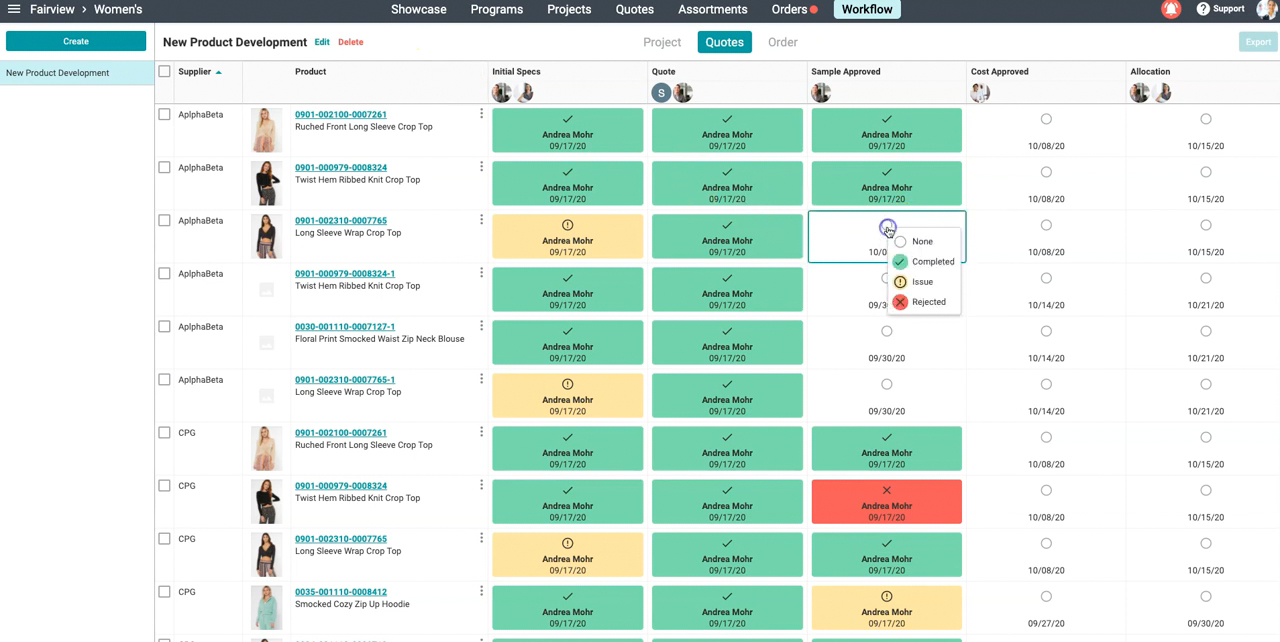Click the red X on rejected sample cell
The width and height of the screenshot is (1280, 642).
886,491
